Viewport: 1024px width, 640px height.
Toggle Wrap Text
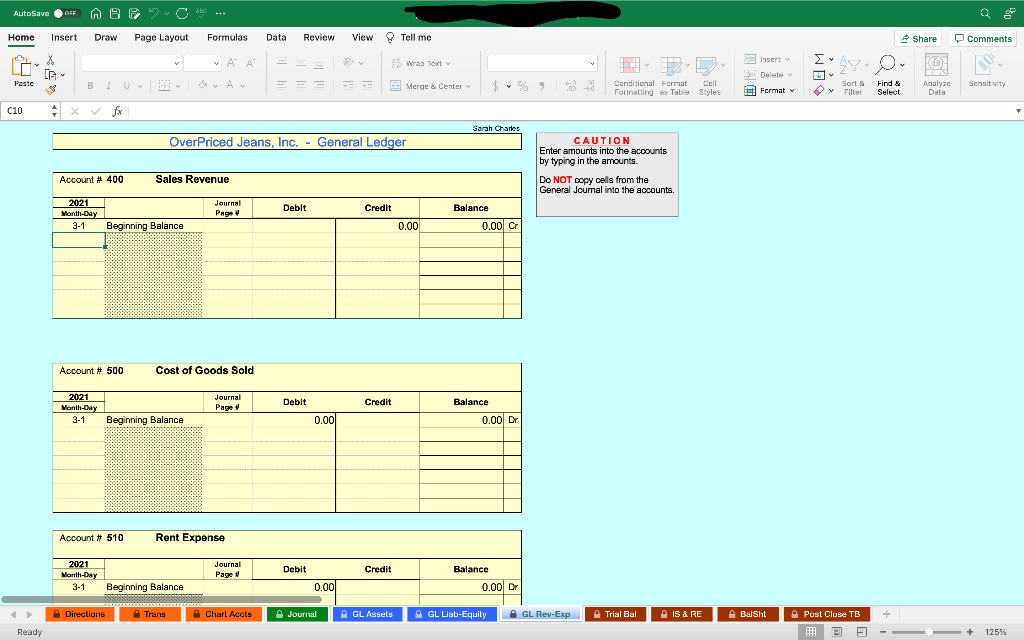pyautogui.click(x=421, y=63)
